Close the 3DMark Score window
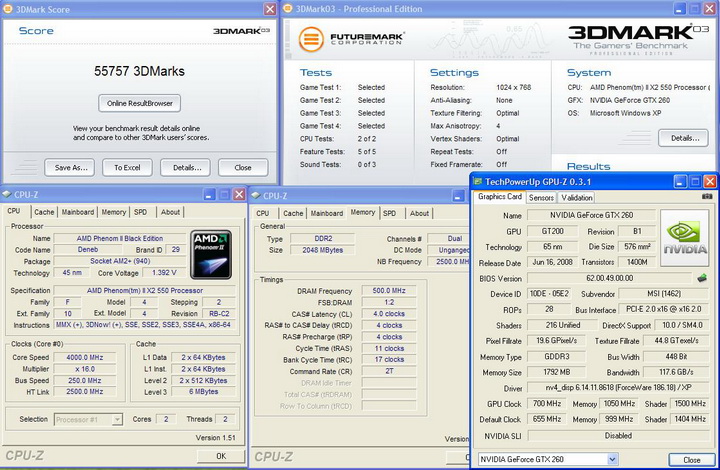The image size is (720, 470). (270, 9)
